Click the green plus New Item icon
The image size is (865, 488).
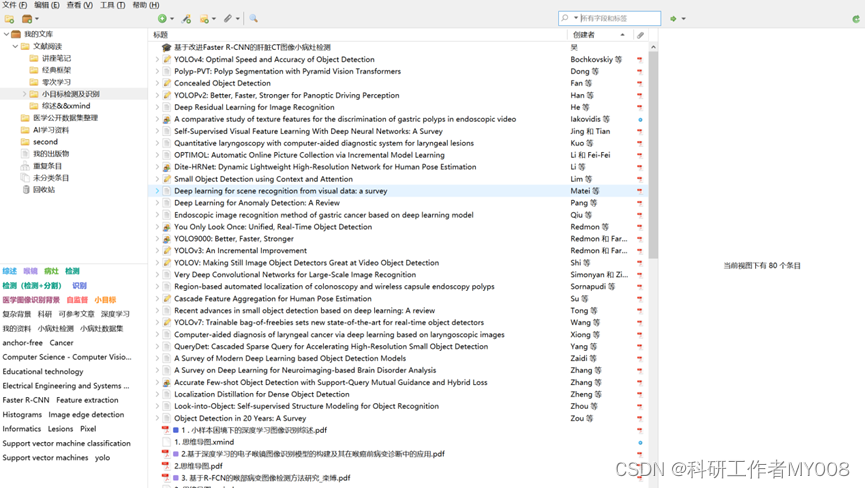pos(162,19)
